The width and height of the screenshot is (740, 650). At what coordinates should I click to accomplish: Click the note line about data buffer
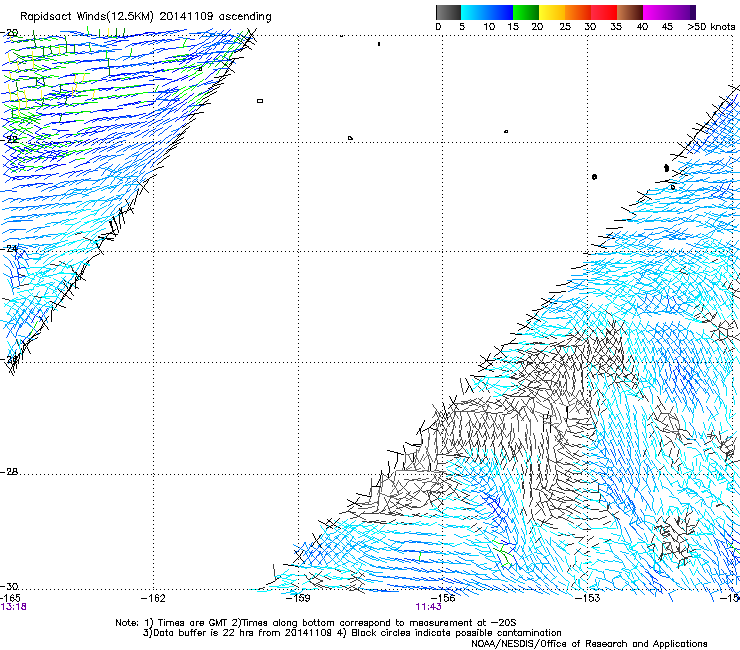point(352,633)
